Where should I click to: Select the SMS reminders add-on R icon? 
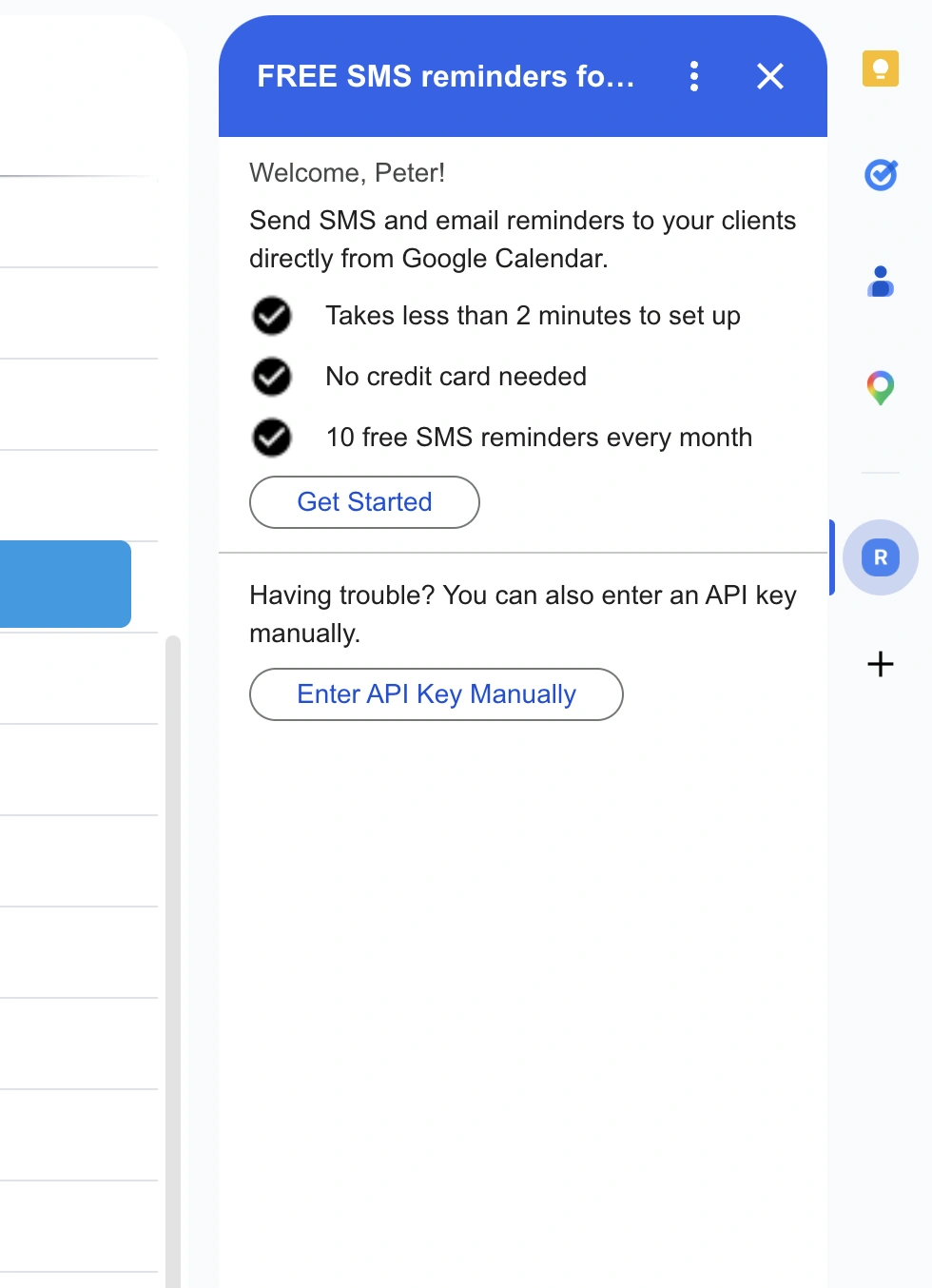tap(881, 557)
